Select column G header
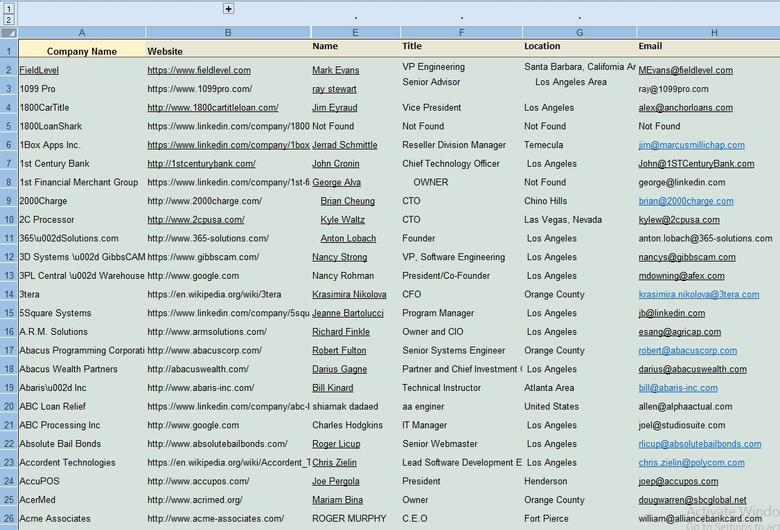Screen dimensions: 780x530 point(580,33)
